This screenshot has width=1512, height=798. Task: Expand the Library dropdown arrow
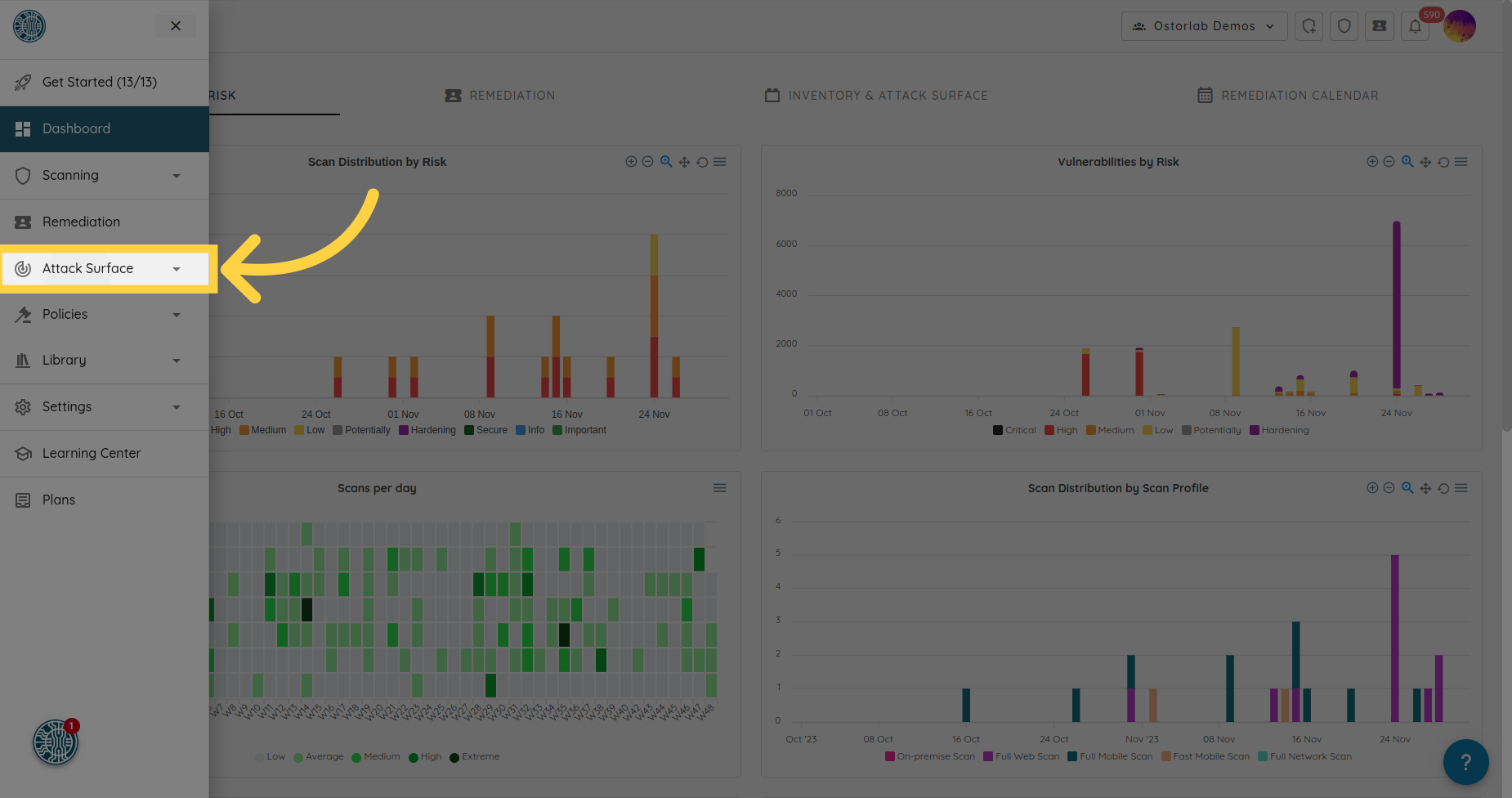coord(177,361)
